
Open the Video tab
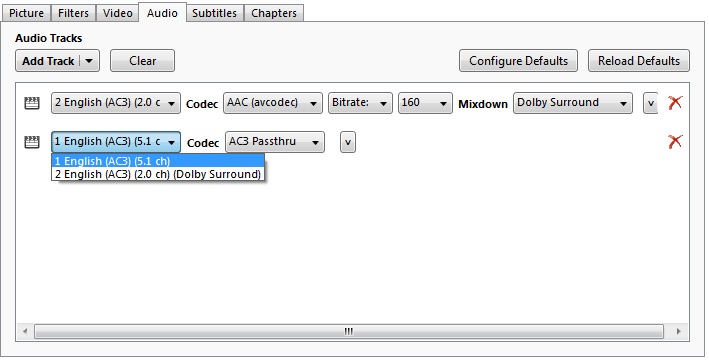click(x=118, y=13)
